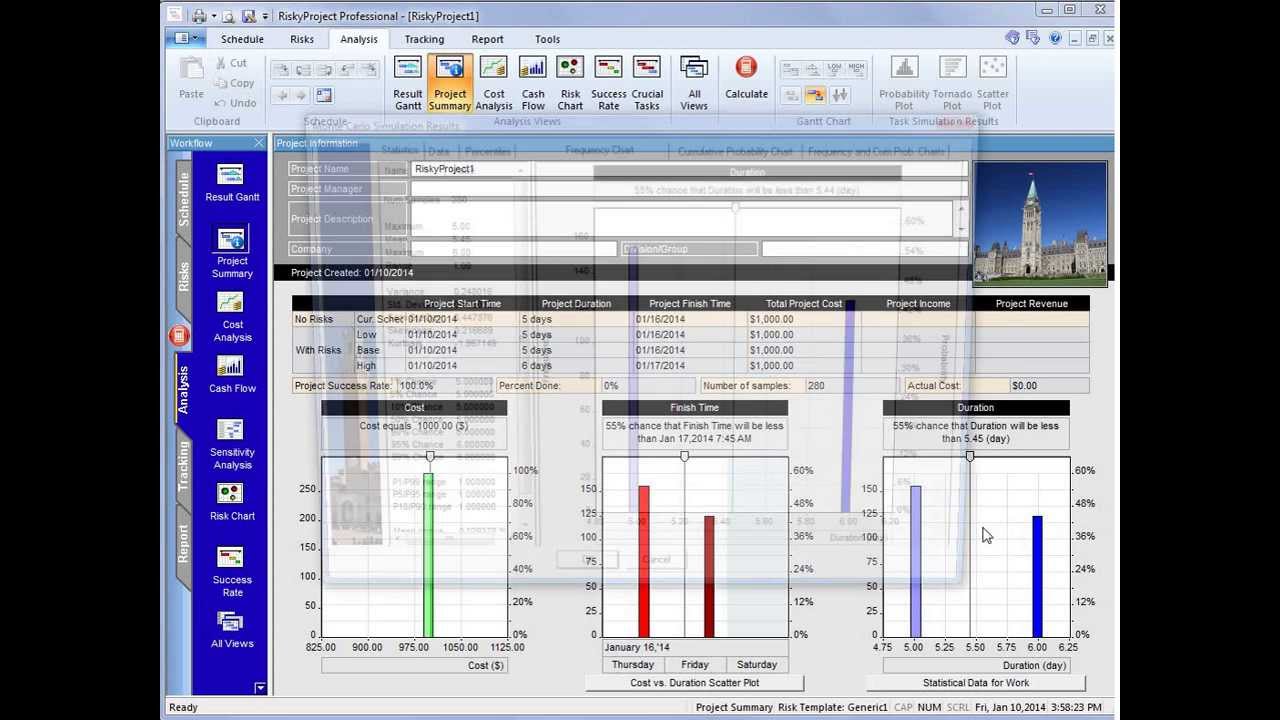Run Calculate from the ribbon

pos(746,79)
